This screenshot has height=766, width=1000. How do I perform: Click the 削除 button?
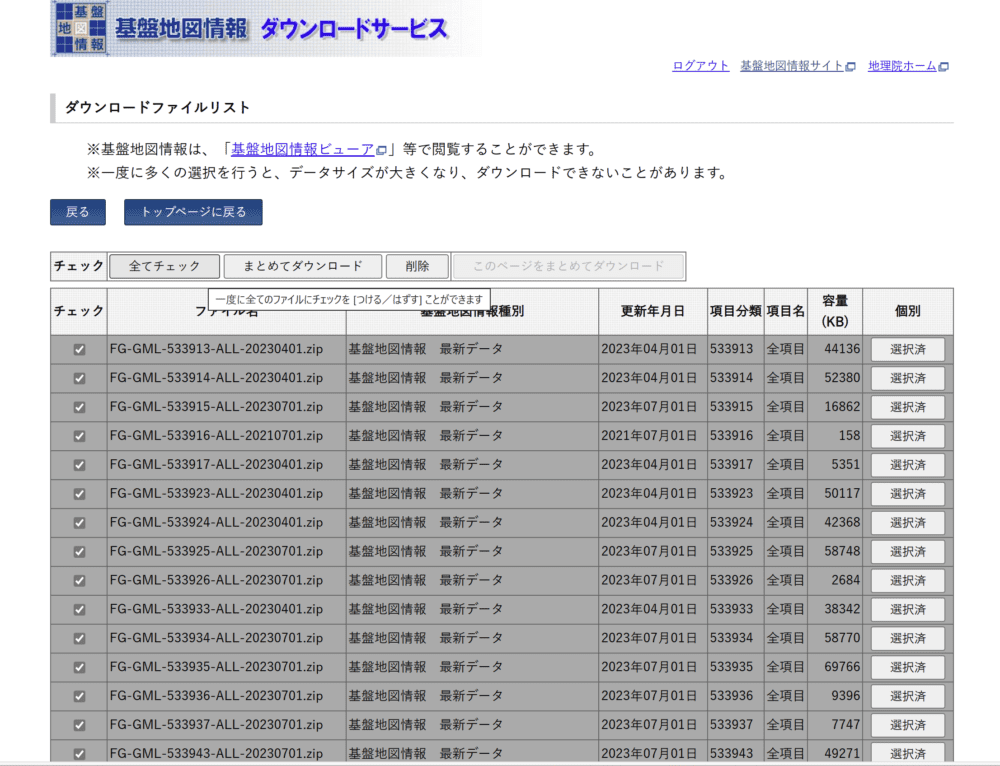tap(417, 266)
